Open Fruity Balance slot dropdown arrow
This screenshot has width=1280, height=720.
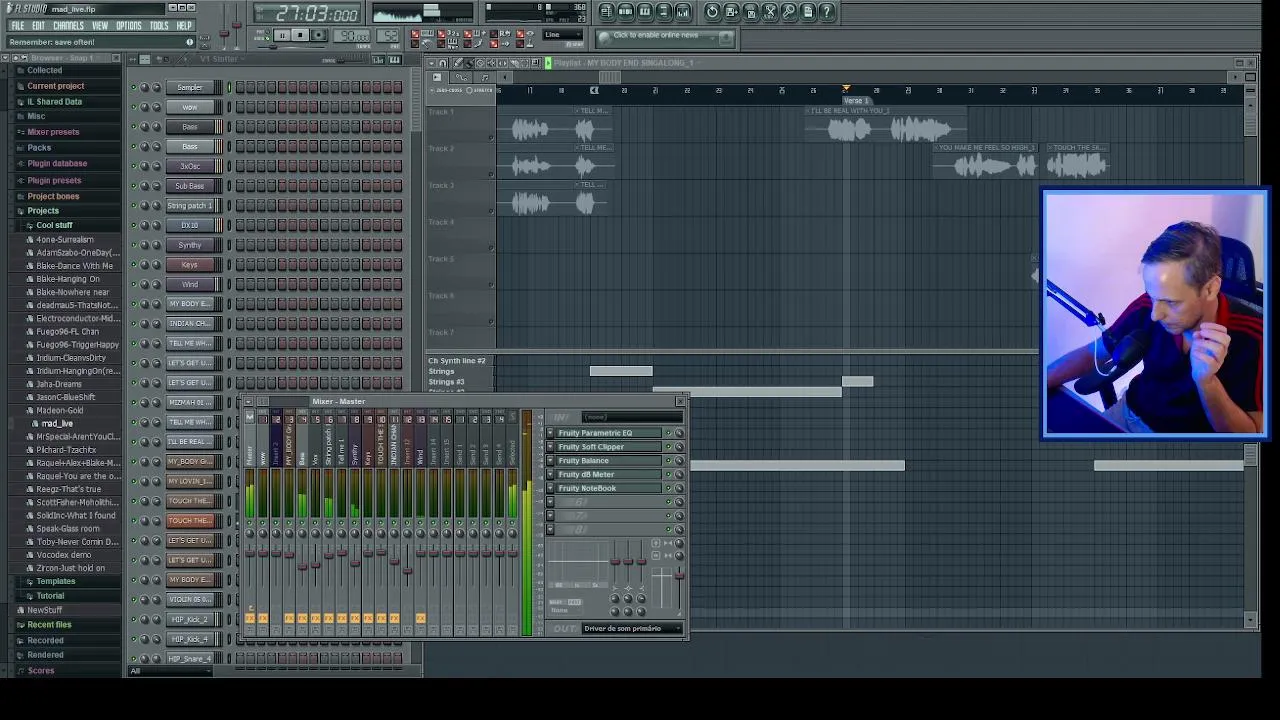pyautogui.click(x=550, y=460)
